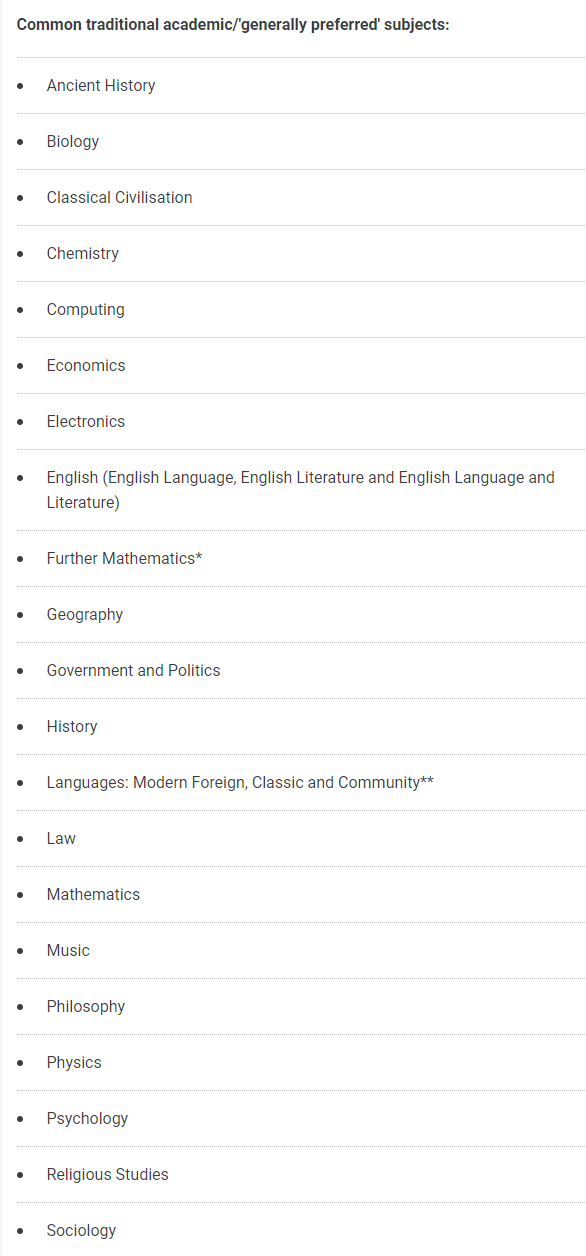Click the 'generally preferred' subjects heading
Image resolution: width=586 pixels, height=1256 pixels.
[x=233, y=24]
